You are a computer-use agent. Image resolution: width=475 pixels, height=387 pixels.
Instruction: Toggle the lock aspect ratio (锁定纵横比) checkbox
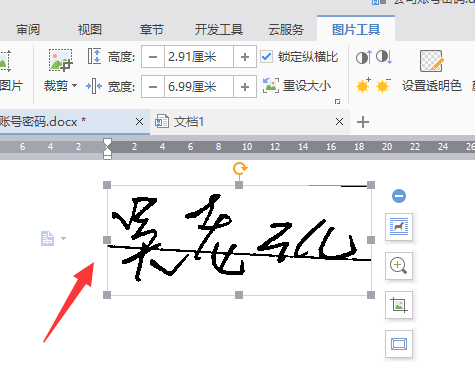point(266,57)
